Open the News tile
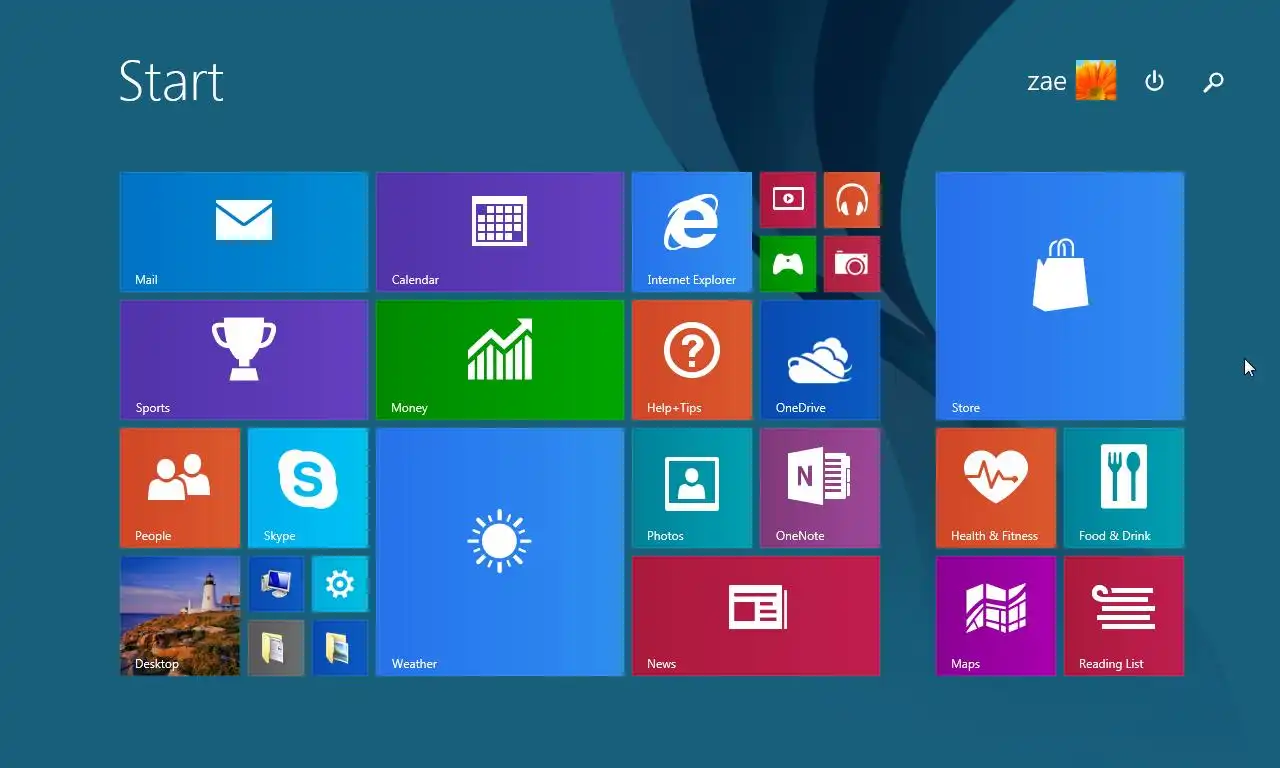 click(x=756, y=616)
